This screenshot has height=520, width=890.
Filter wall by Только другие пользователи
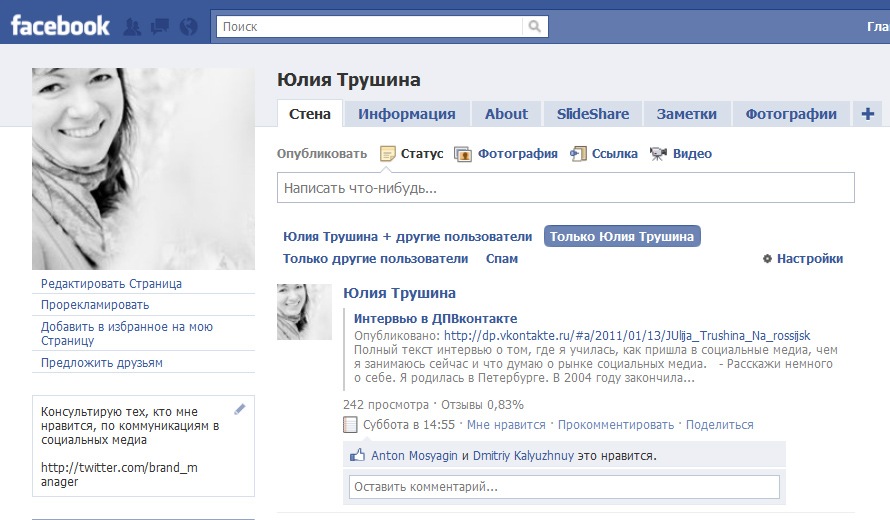(376, 259)
